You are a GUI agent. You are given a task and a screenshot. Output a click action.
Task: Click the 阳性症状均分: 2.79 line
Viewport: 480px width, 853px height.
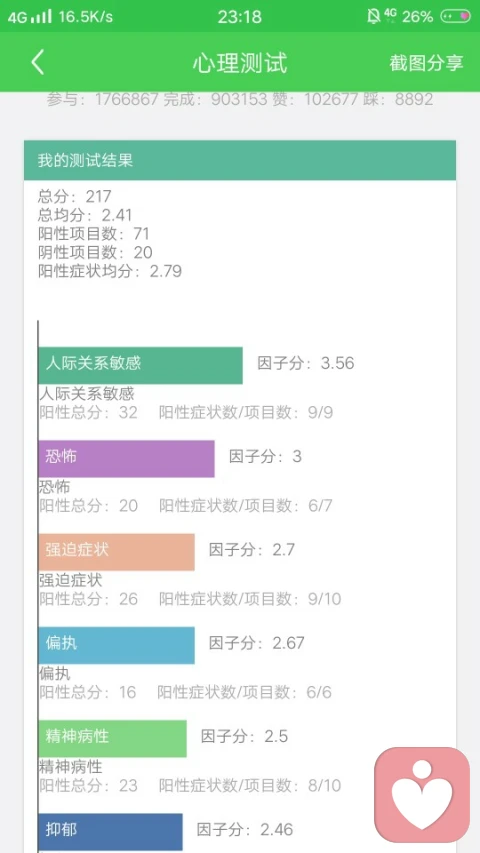coord(110,271)
